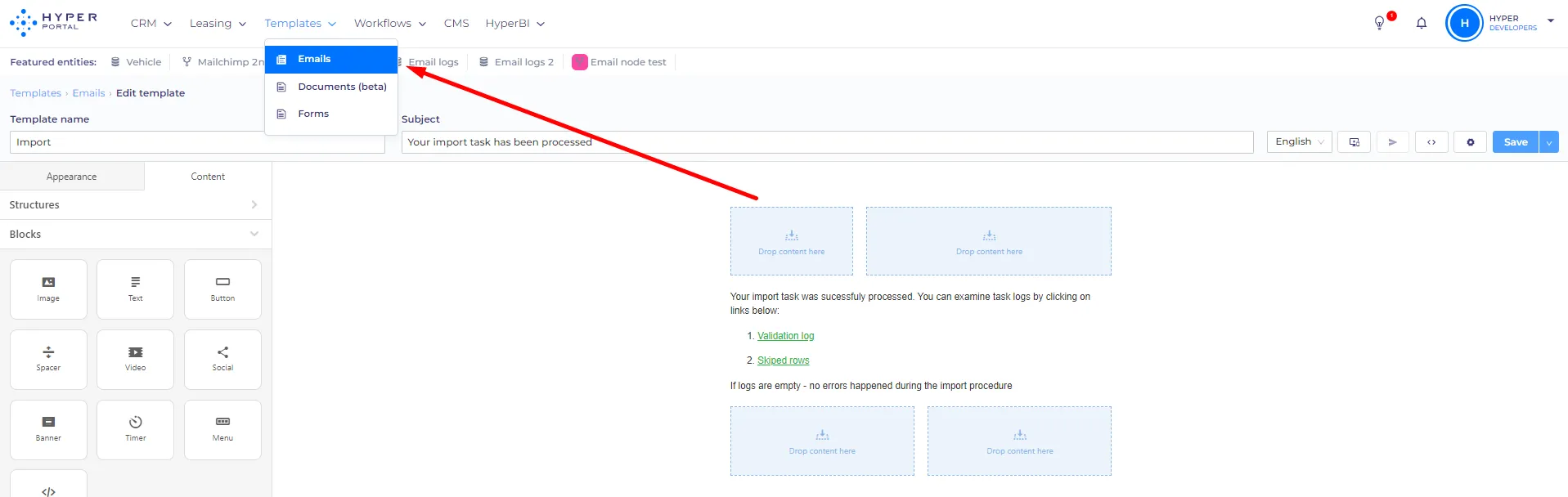Open the Save options dropdown arrow

[x=1548, y=142]
